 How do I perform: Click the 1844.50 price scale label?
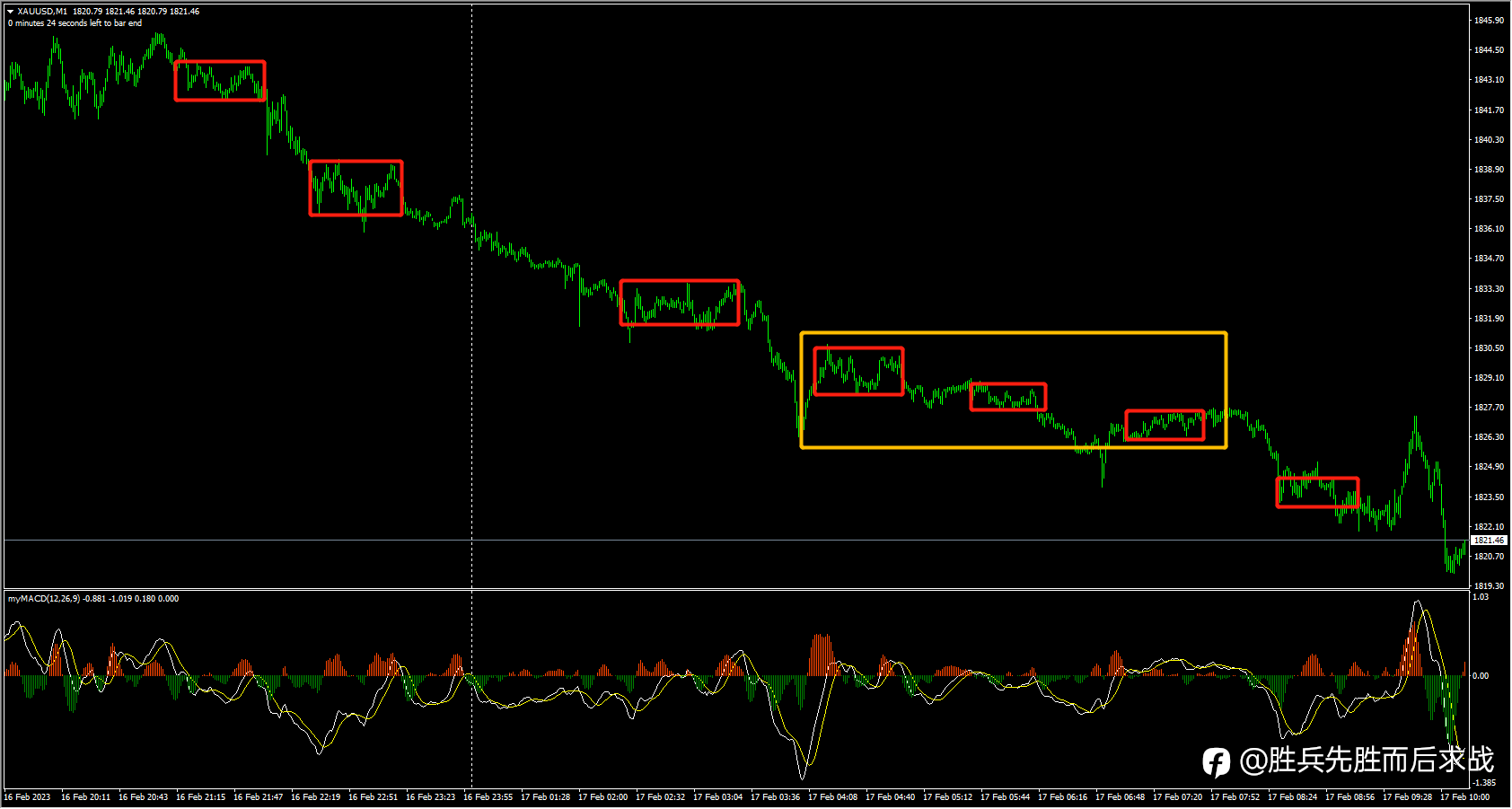(x=1489, y=50)
